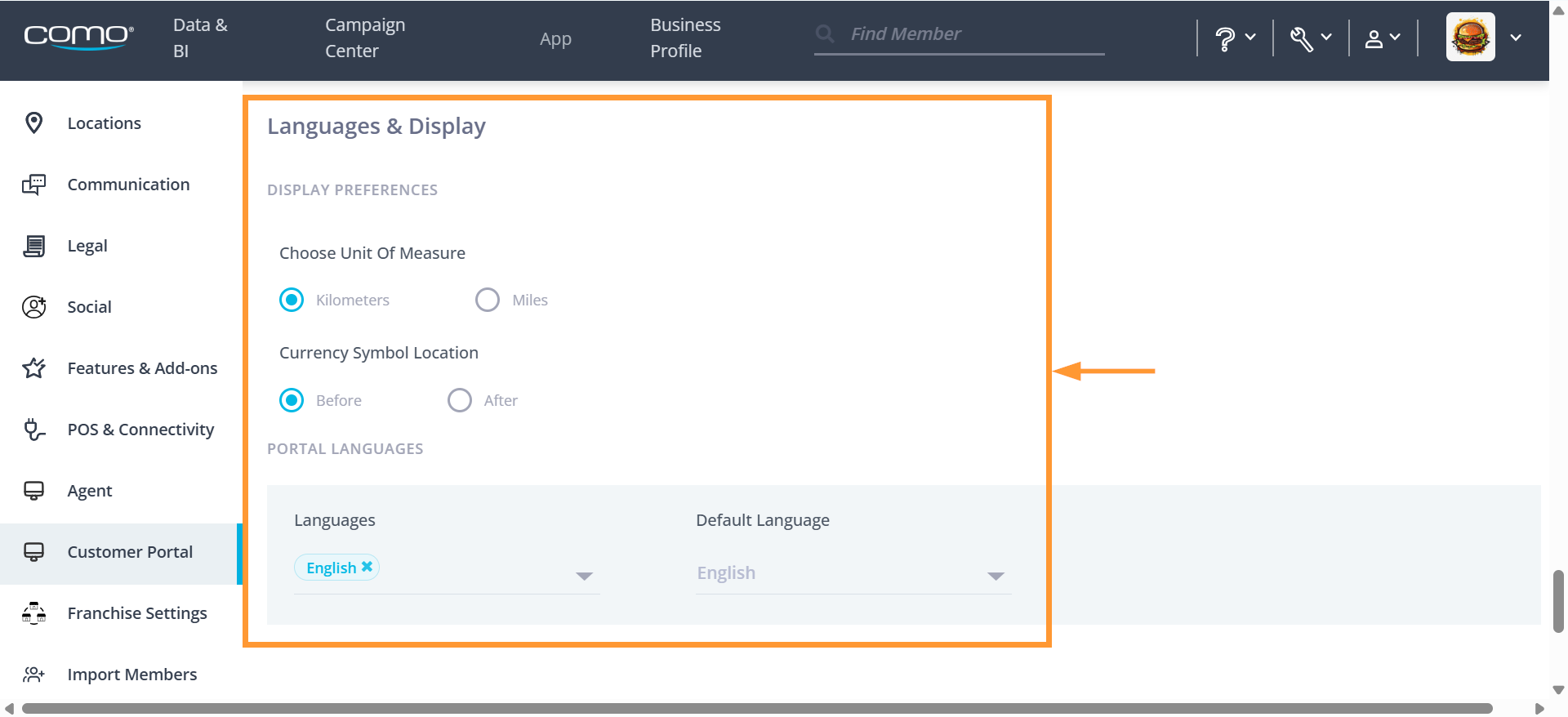
Task: Open the Data & BI menu
Action: coord(200,38)
